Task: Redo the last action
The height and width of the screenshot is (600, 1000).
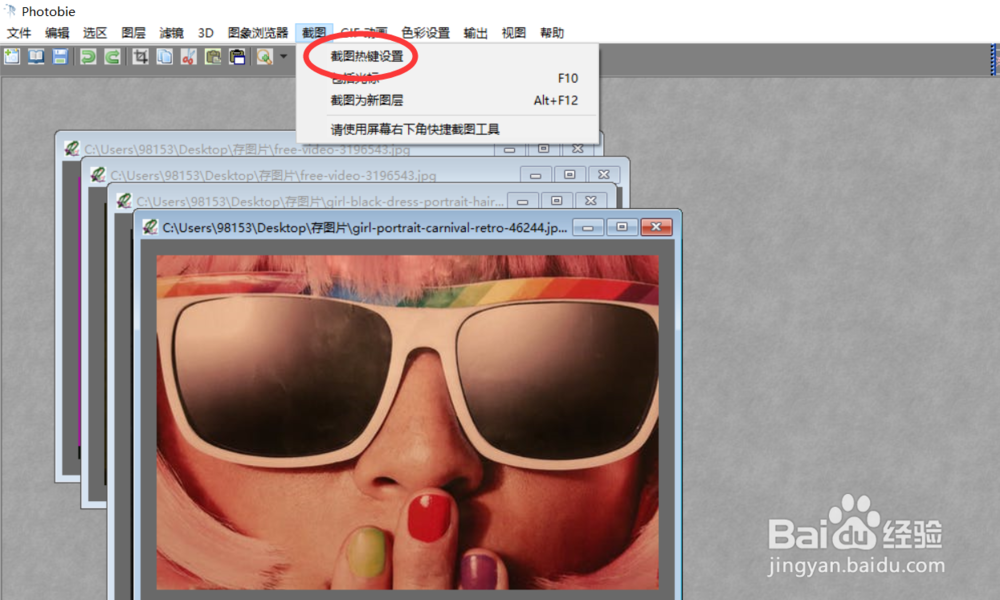Action: point(110,57)
